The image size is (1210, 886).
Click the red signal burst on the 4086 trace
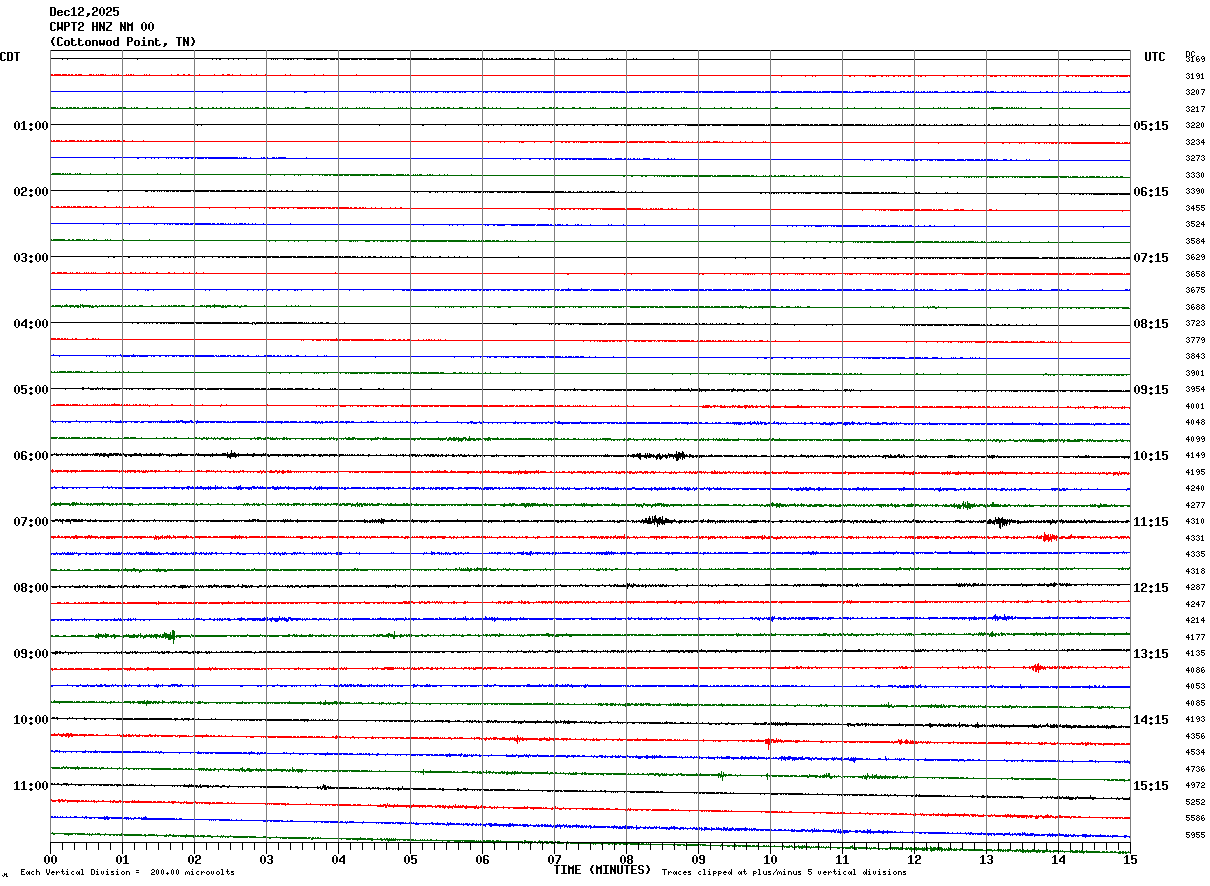tap(1037, 667)
